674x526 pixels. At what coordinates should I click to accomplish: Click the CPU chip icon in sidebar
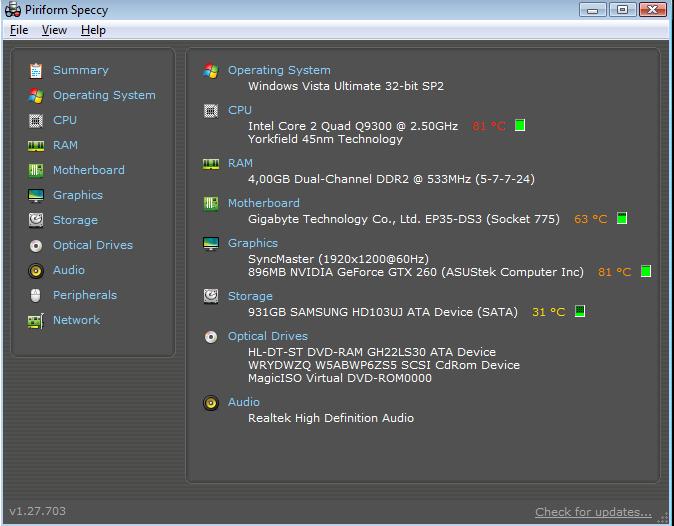[x=36, y=121]
